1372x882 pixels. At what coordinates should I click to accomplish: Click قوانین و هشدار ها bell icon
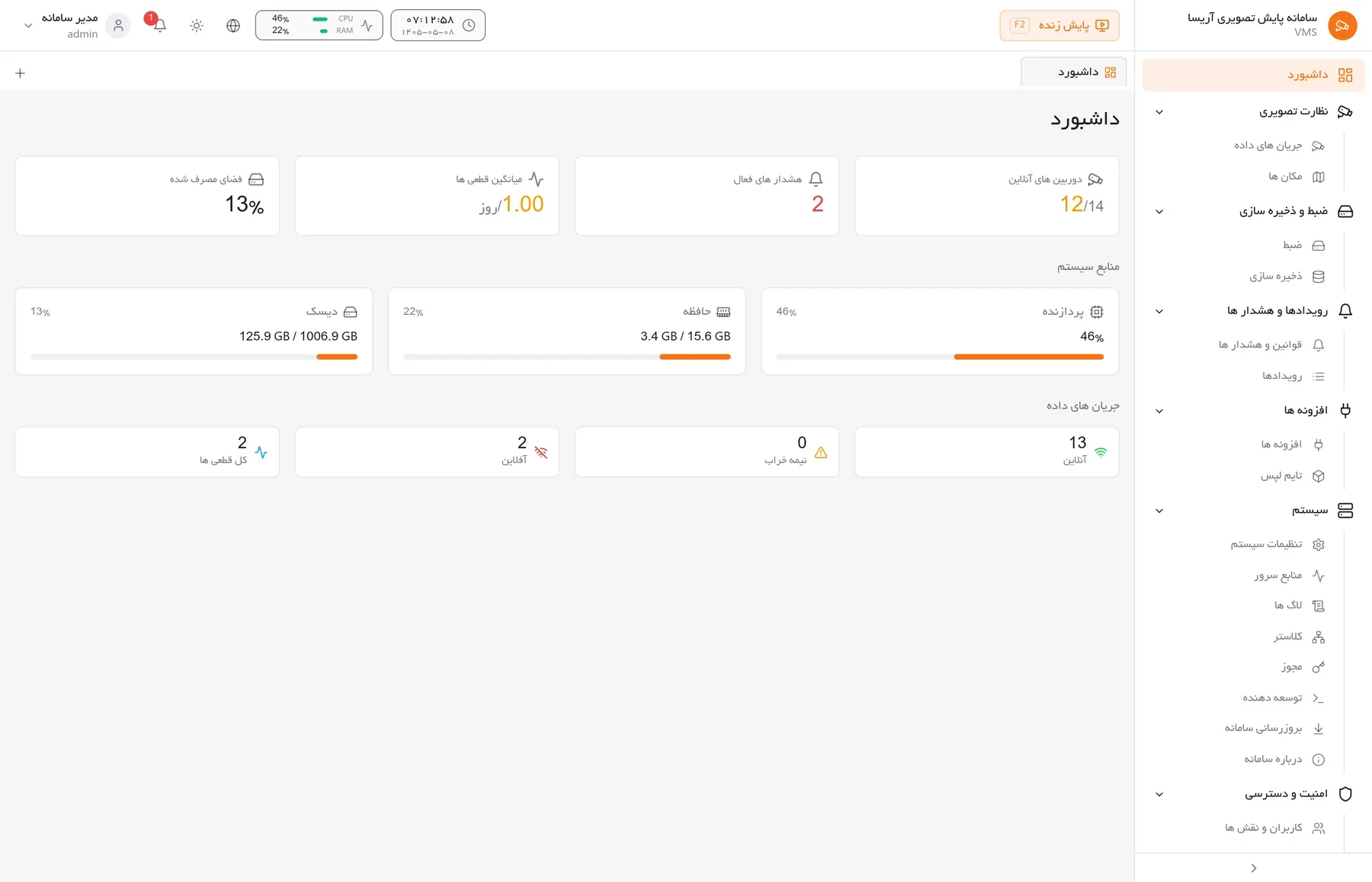1319,345
